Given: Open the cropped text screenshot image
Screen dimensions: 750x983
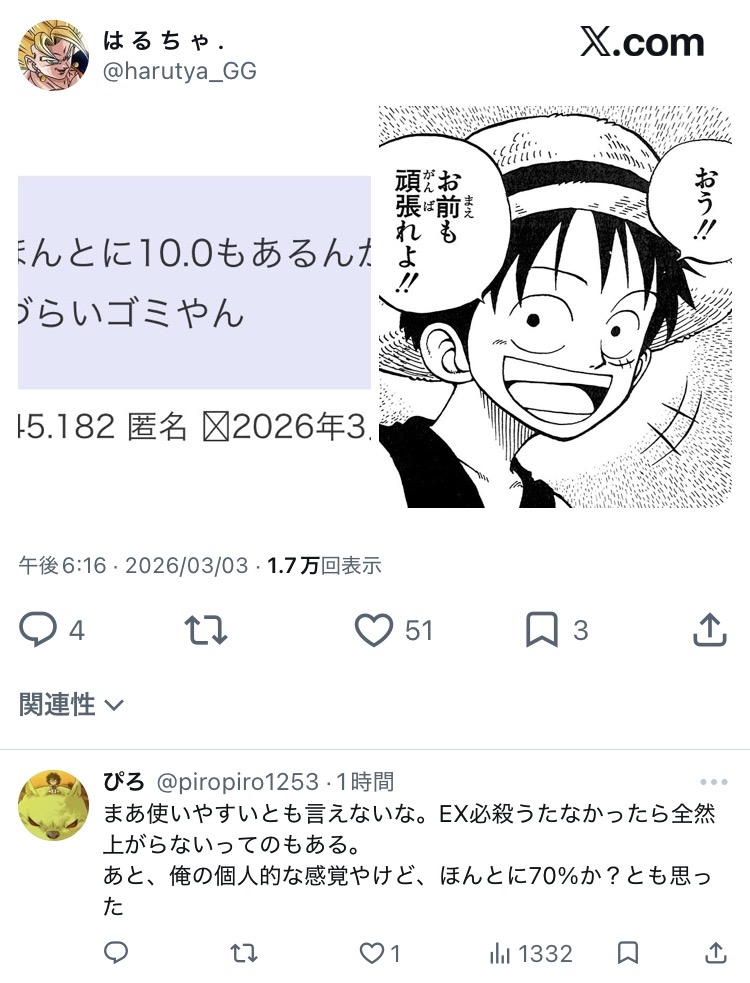Looking at the screenshot, I should 194,282.
